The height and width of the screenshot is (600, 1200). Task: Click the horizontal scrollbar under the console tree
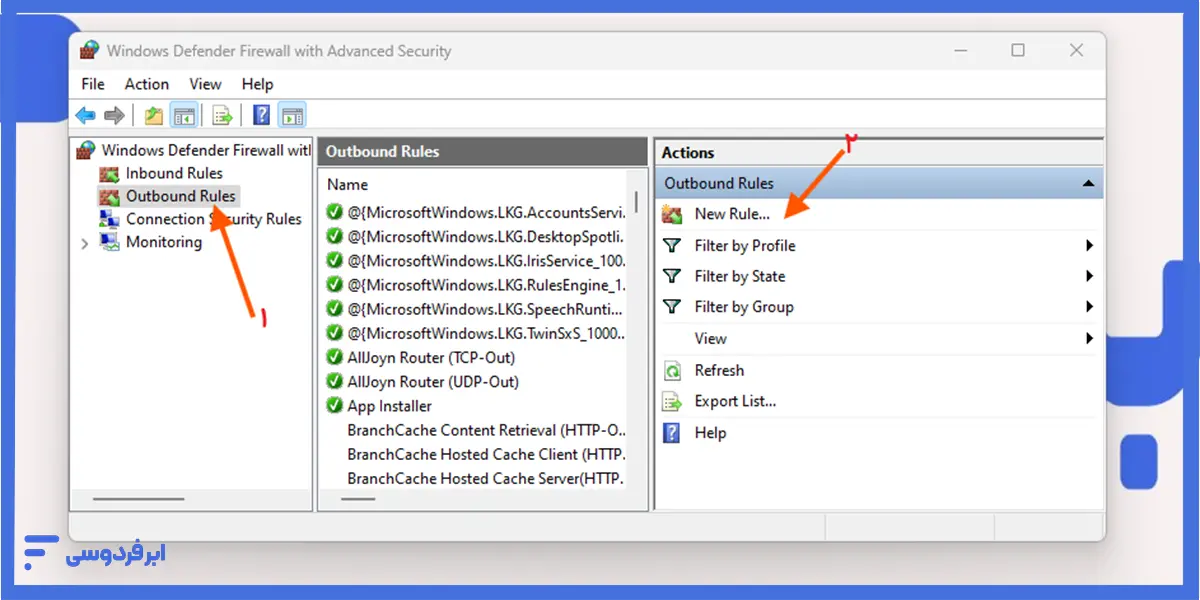click(138, 498)
